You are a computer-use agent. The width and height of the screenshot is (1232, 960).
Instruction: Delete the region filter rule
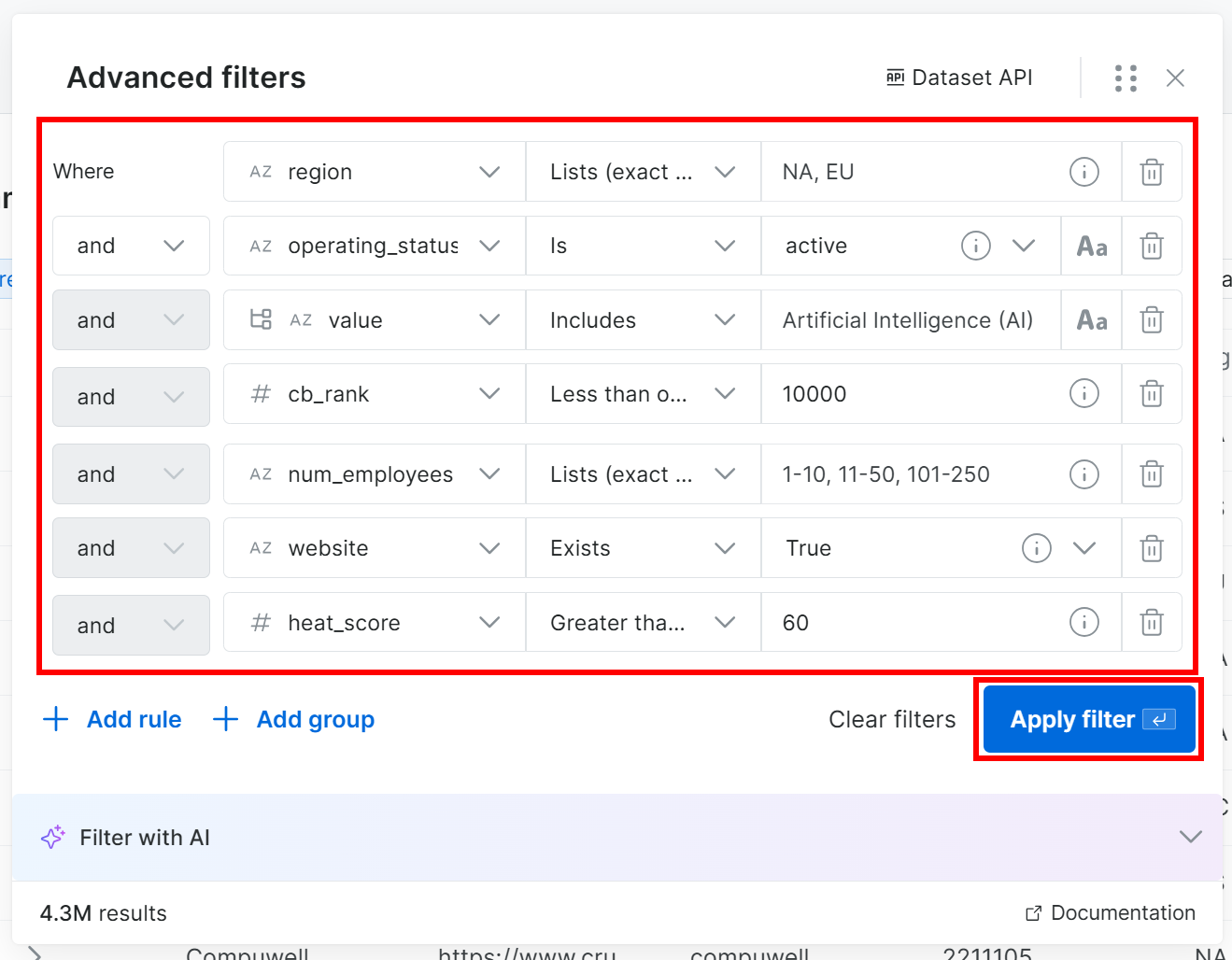pyautogui.click(x=1151, y=172)
